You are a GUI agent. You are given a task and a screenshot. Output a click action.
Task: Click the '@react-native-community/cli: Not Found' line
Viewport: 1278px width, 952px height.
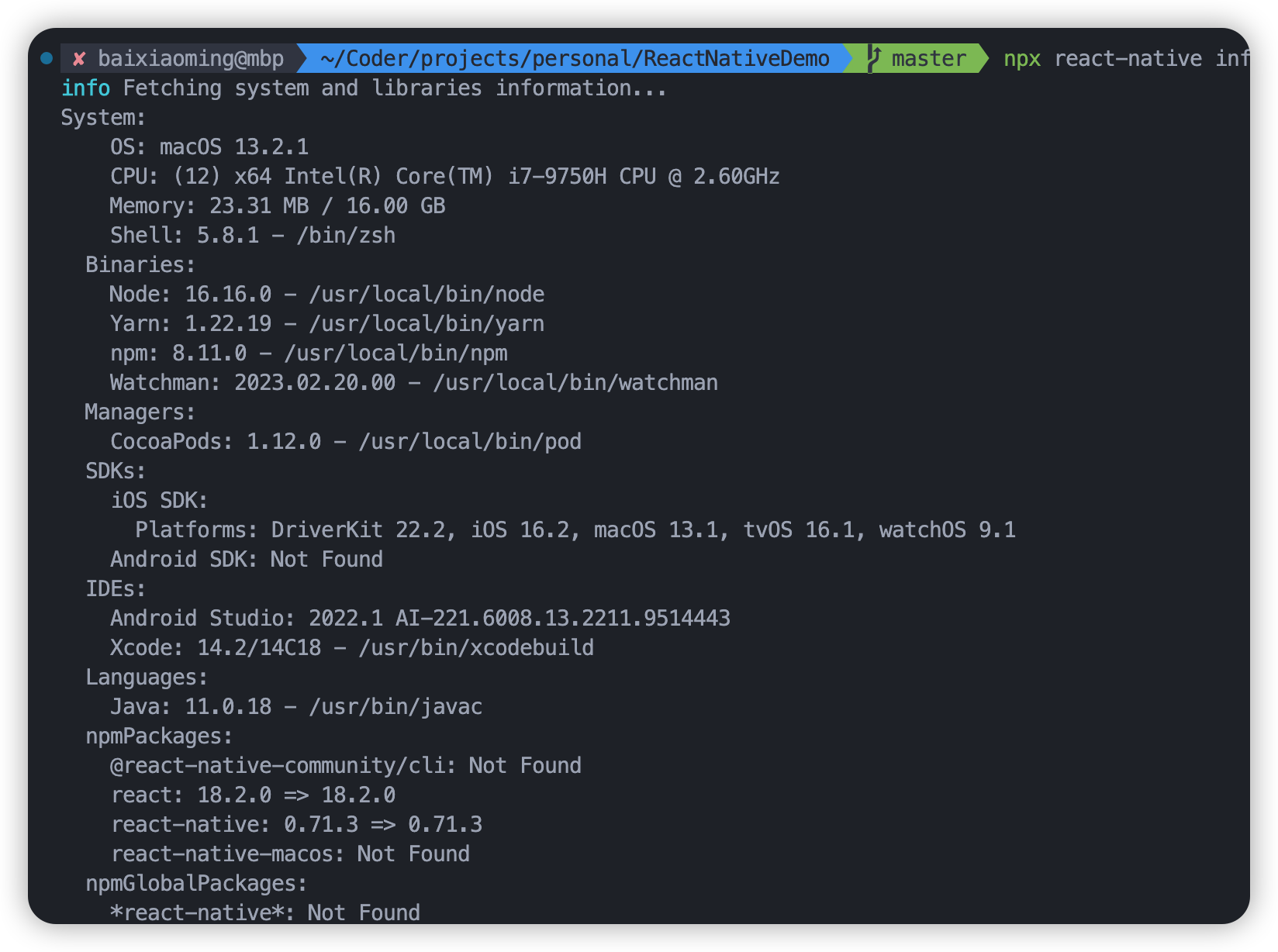[346, 766]
